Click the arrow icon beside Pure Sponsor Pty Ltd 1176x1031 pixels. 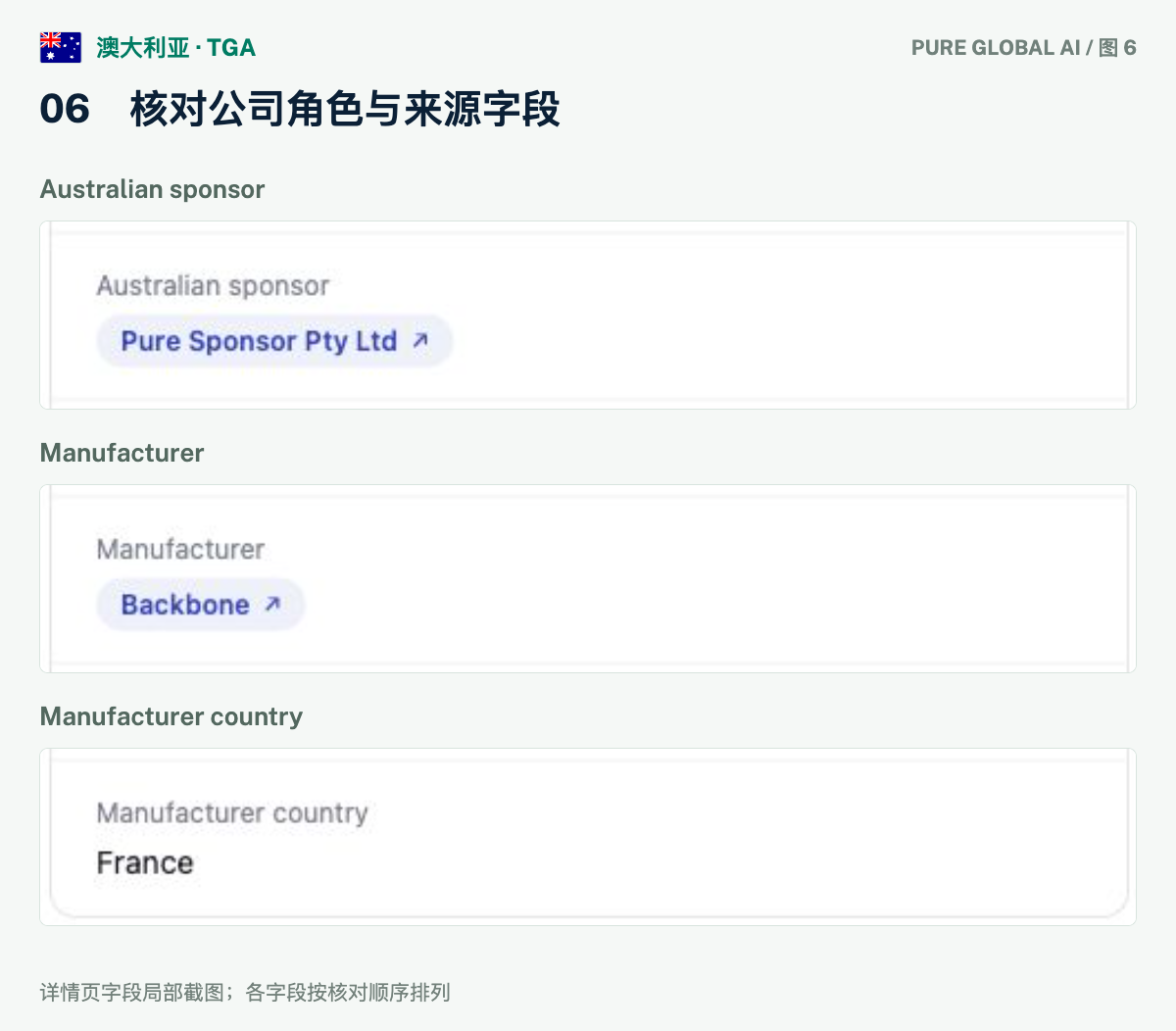[x=420, y=341]
